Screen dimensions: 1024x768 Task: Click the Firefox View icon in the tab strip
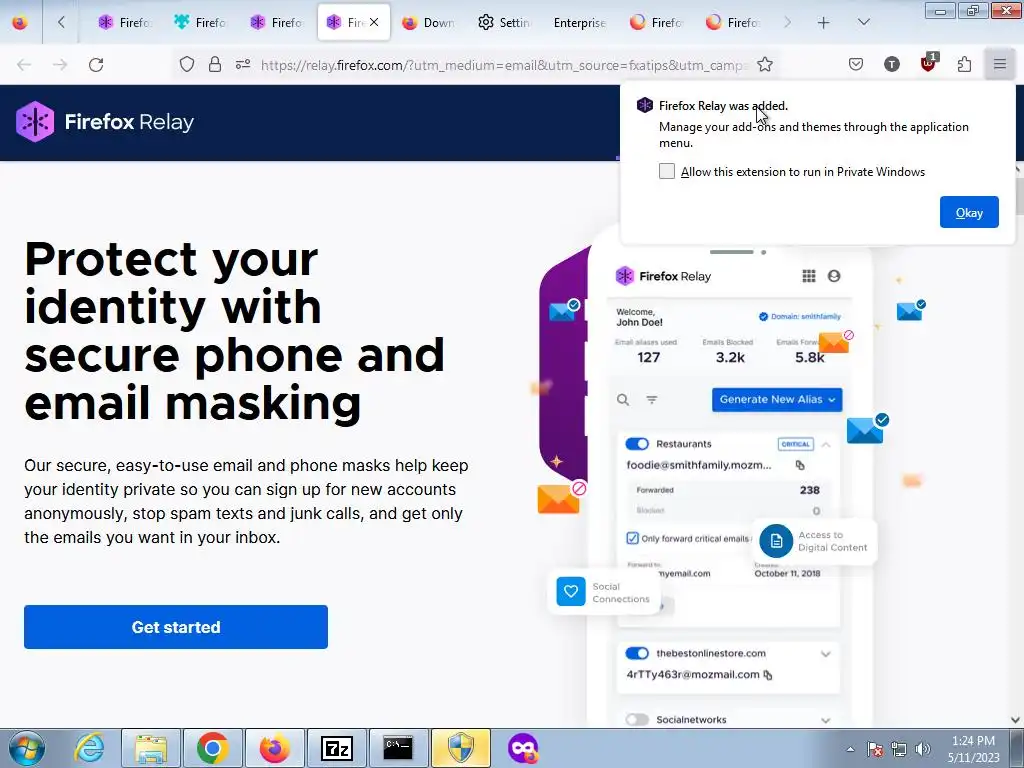(x=20, y=22)
